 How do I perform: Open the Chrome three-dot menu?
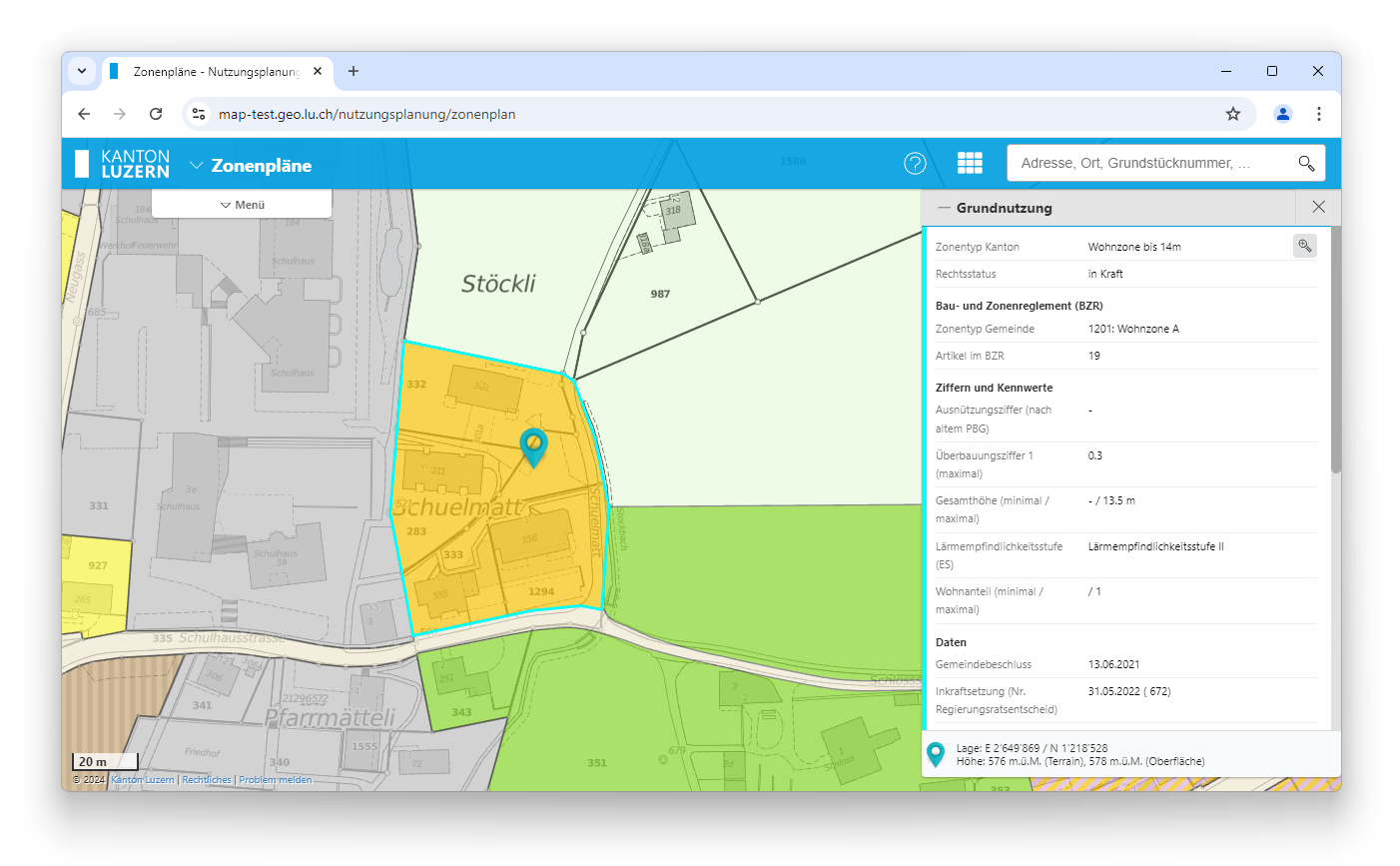[1319, 114]
